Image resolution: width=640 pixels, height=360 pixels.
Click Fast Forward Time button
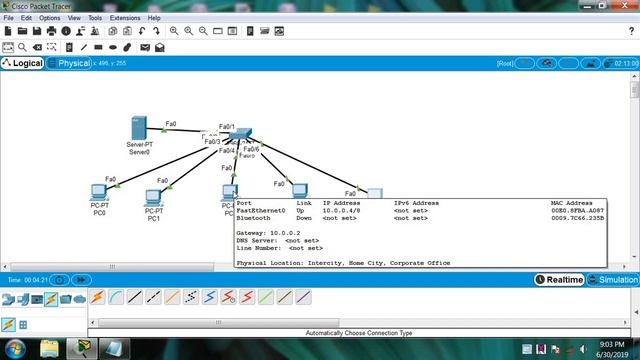(x=81, y=280)
